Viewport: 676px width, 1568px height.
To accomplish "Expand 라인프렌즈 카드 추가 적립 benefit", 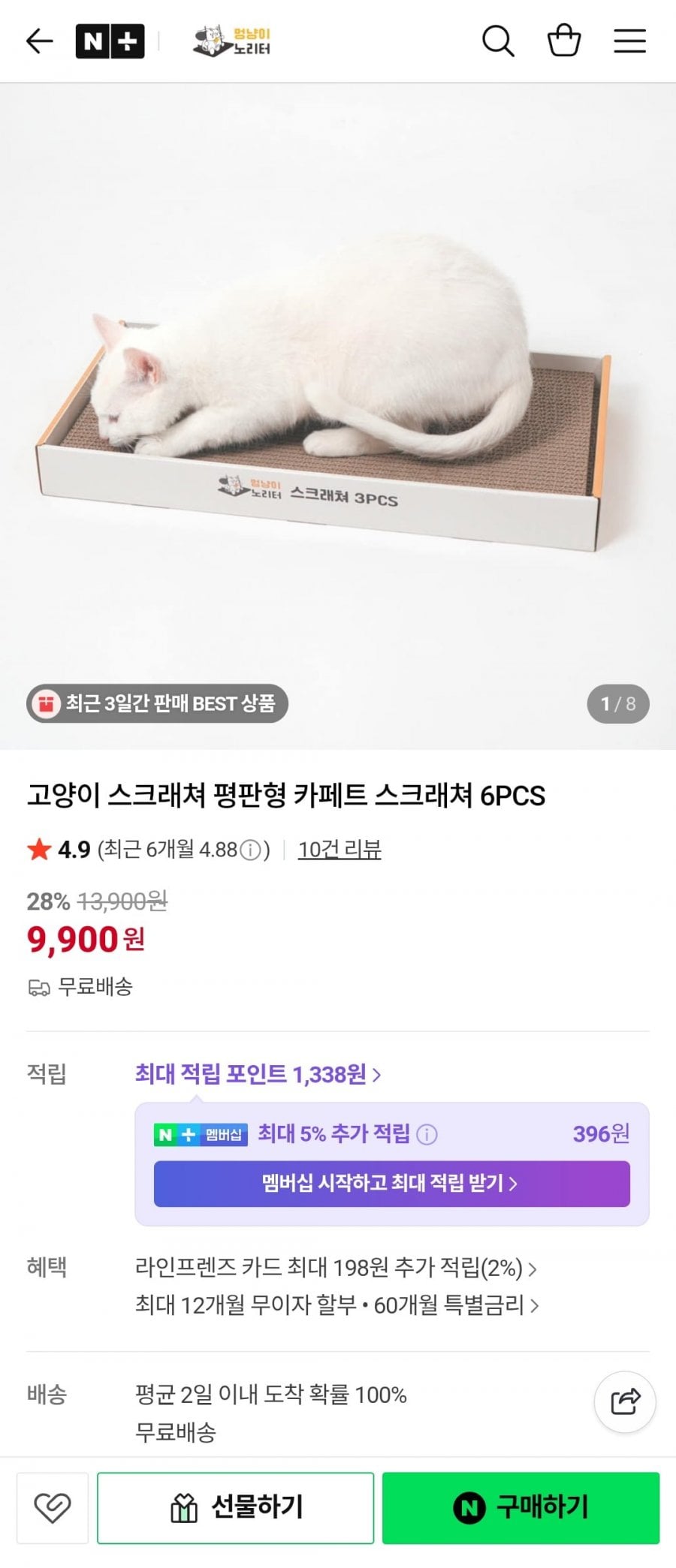I will [336, 1268].
